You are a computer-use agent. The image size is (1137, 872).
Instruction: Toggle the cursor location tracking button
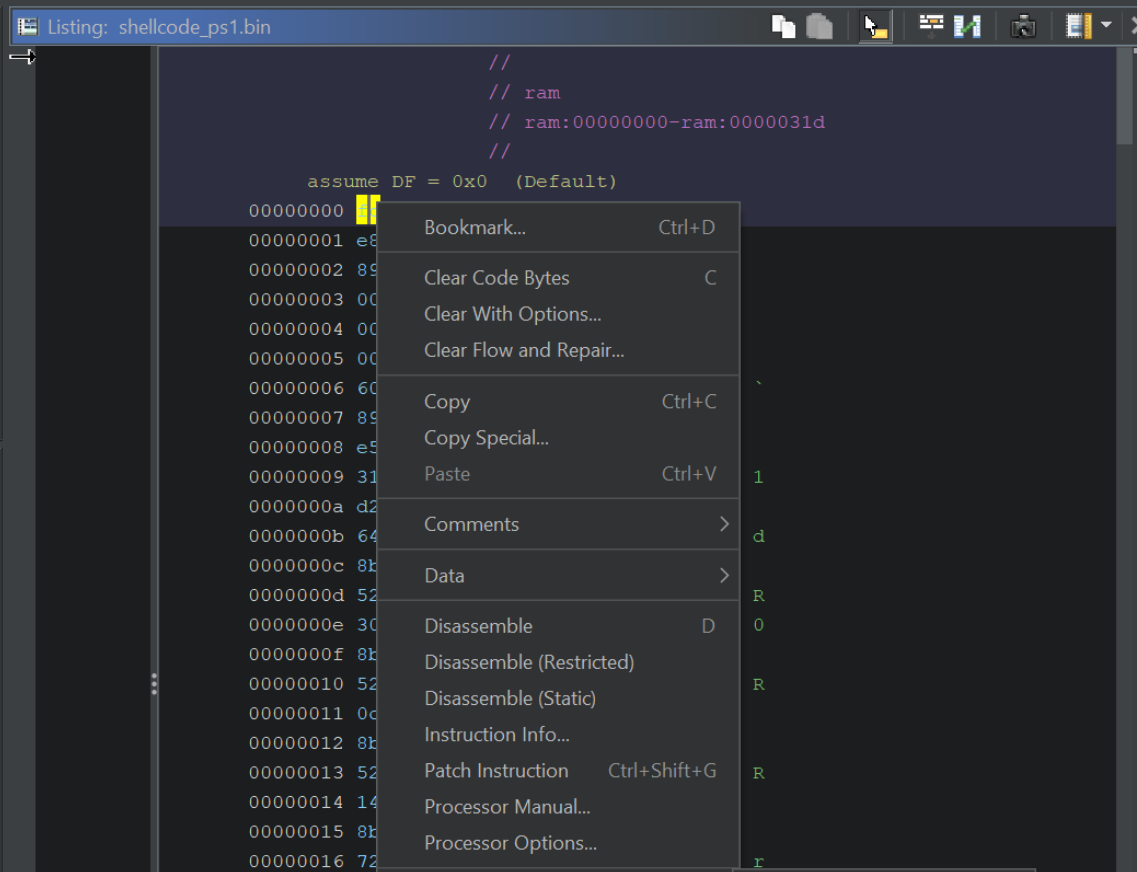tap(873, 25)
